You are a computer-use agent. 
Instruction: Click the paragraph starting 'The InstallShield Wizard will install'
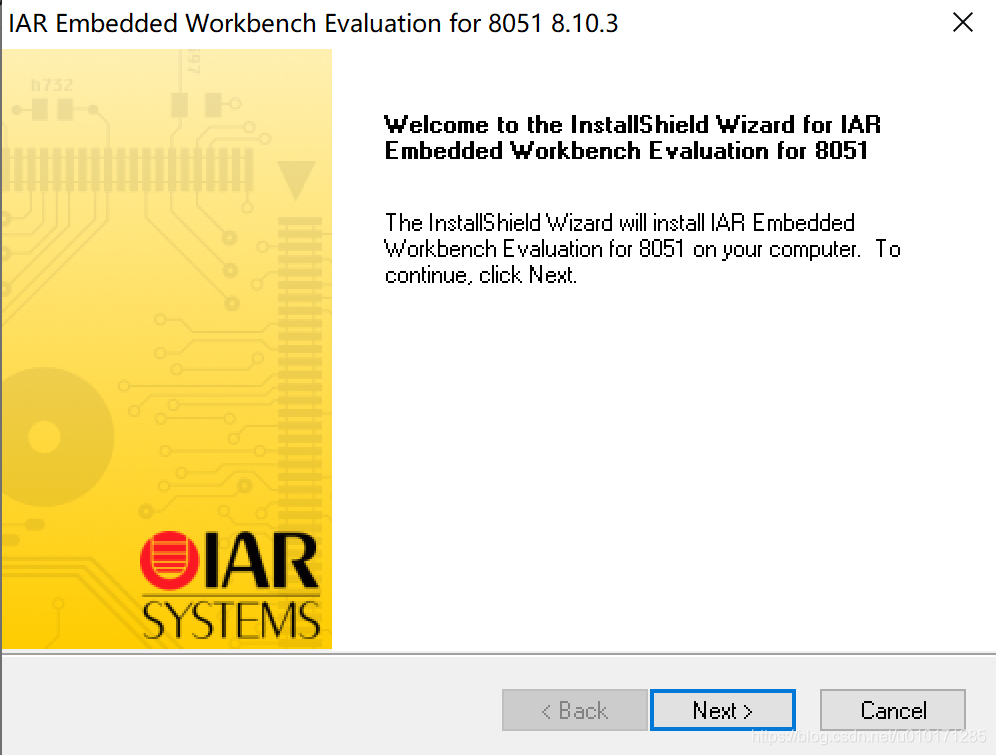click(642, 249)
